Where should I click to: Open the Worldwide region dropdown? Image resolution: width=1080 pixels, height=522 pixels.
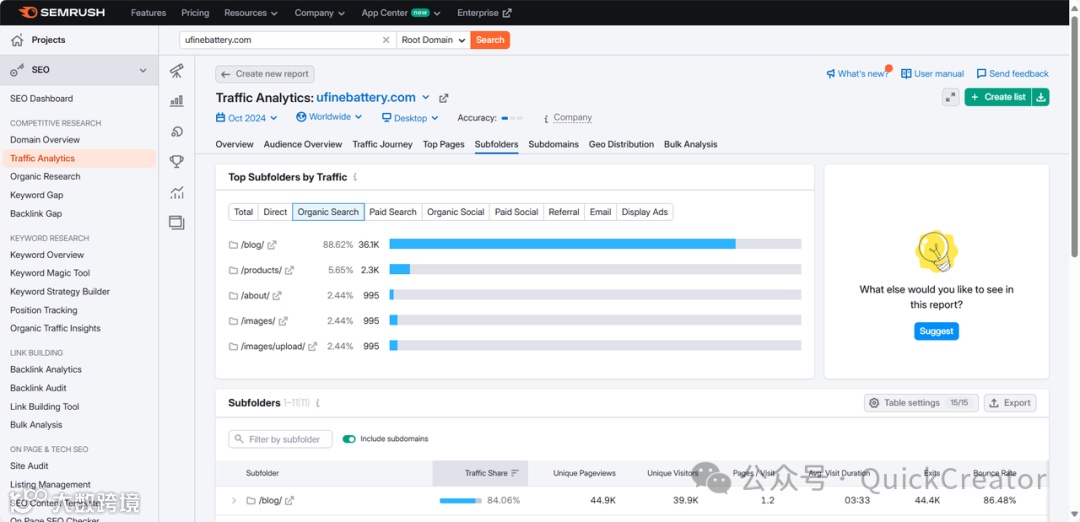pyautogui.click(x=329, y=117)
